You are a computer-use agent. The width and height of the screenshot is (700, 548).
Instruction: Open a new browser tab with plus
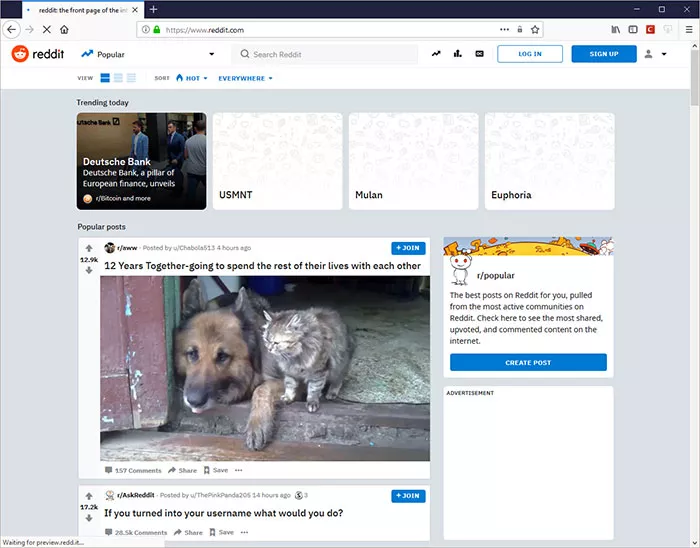[153, 9]
